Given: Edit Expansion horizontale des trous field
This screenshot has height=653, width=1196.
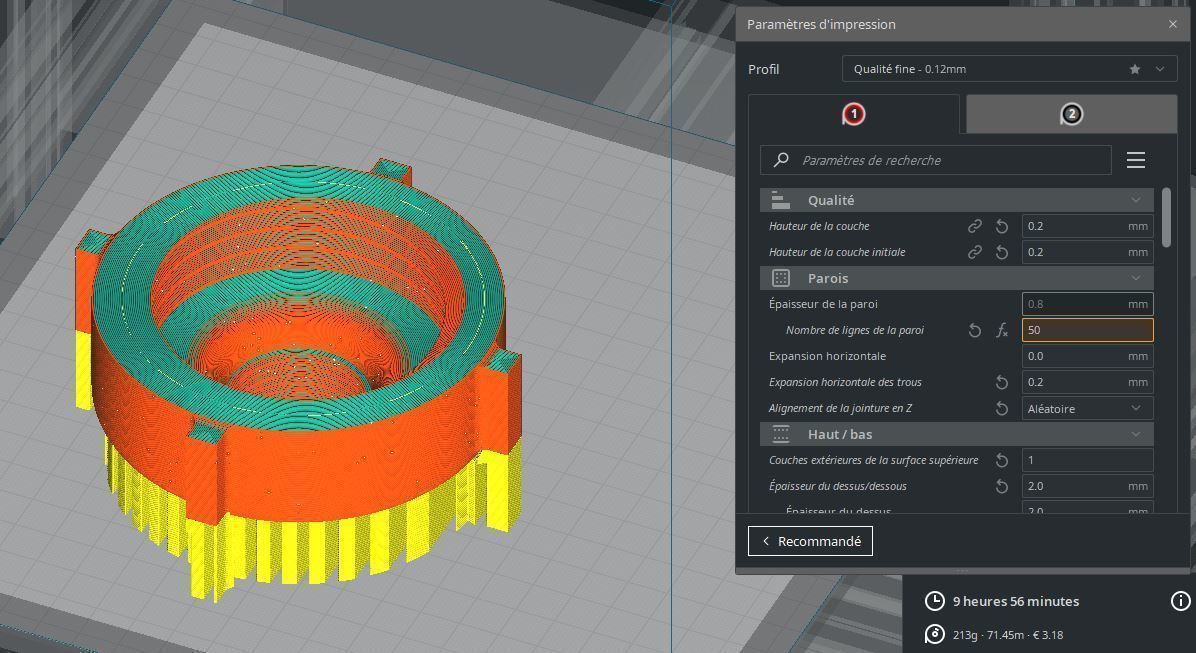Looking at the screenshot, I should point(1087,382).
